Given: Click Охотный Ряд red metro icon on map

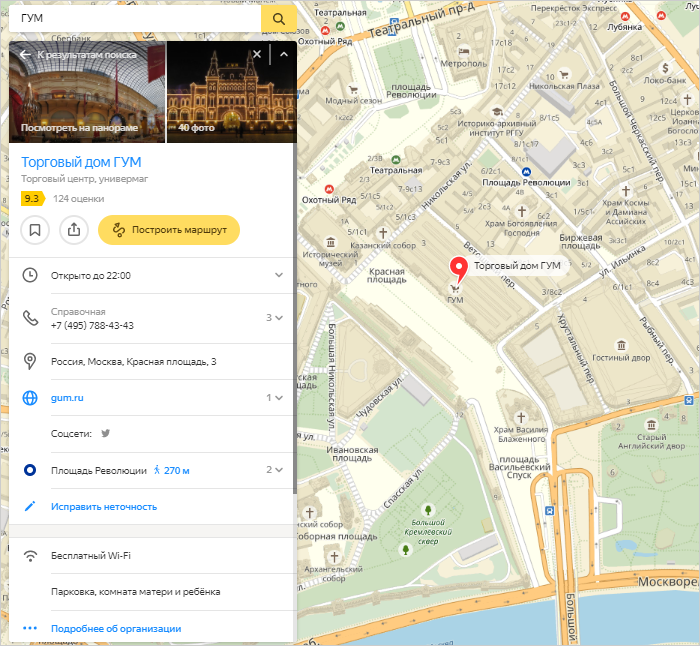Looking at the screenshot, I should 329,189.
